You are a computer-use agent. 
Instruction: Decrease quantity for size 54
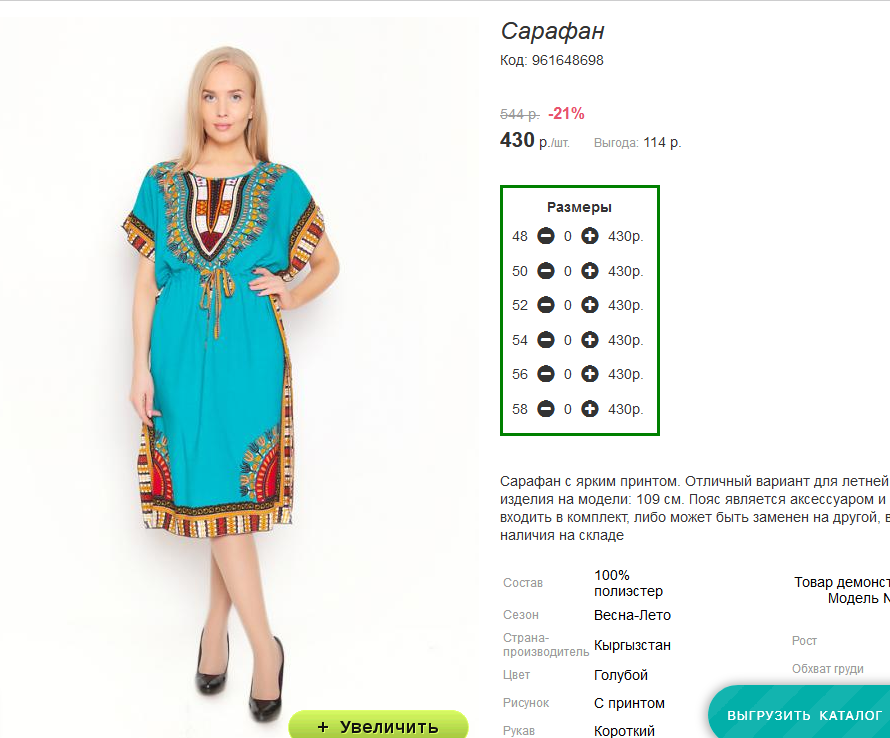[x=546, y=340]
